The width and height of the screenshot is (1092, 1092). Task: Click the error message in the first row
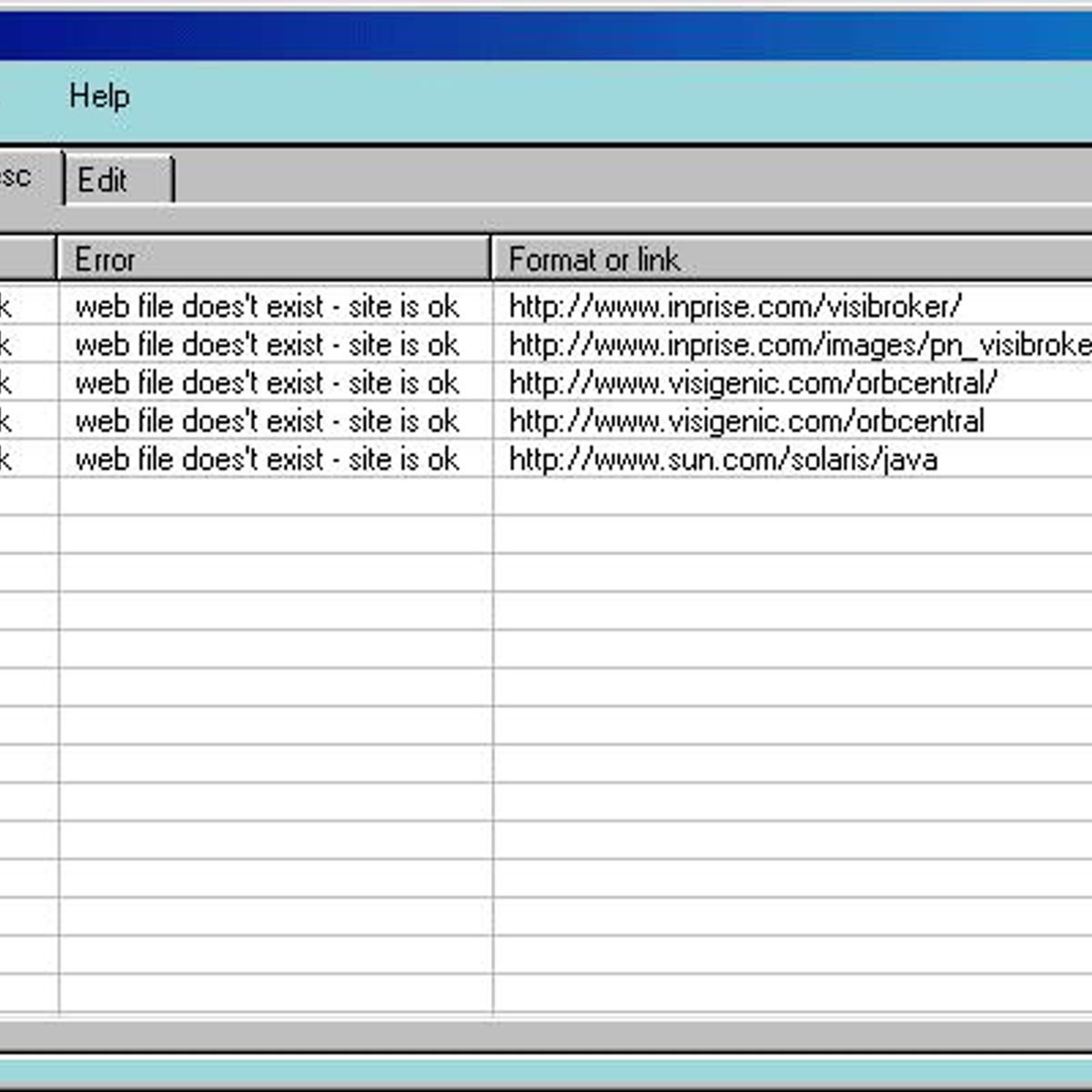267,307
